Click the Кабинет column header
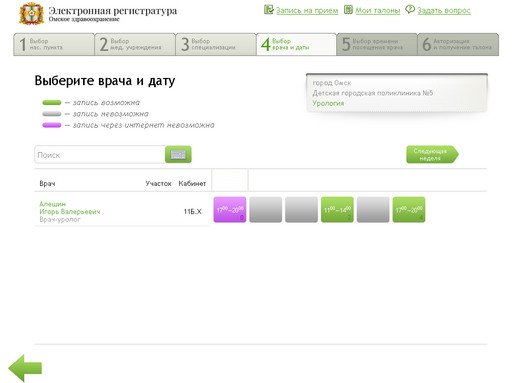This screenshot has height=383, width=512. coord(192,183)
